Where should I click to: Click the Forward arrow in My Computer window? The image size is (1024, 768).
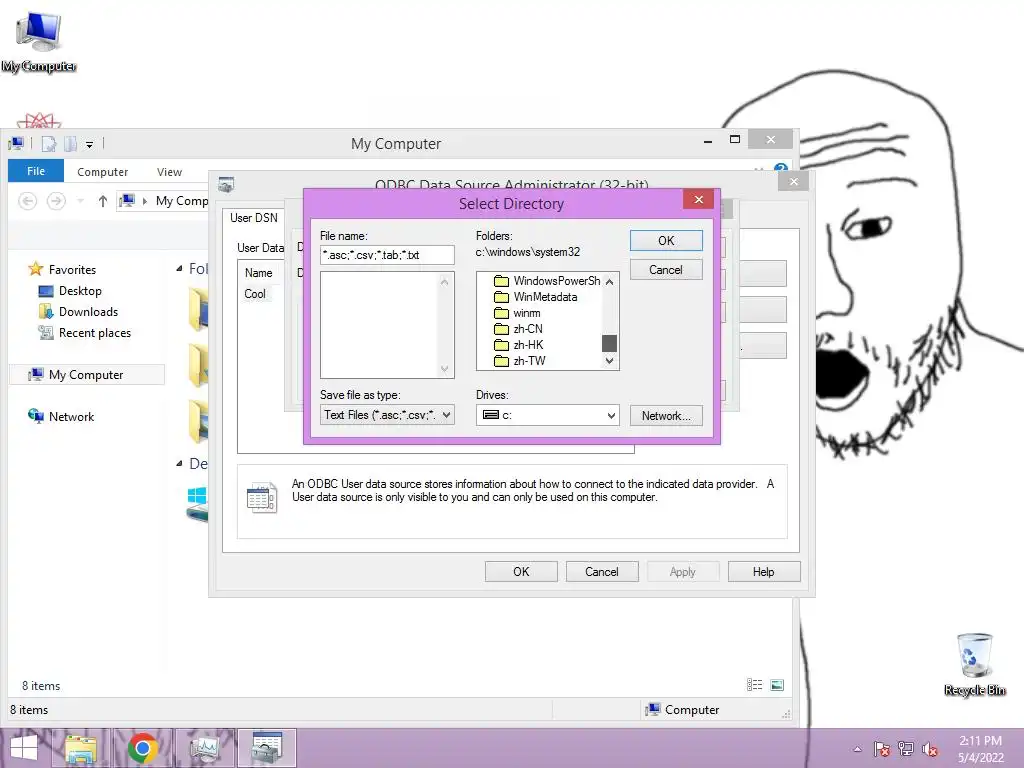coord(56,200)
